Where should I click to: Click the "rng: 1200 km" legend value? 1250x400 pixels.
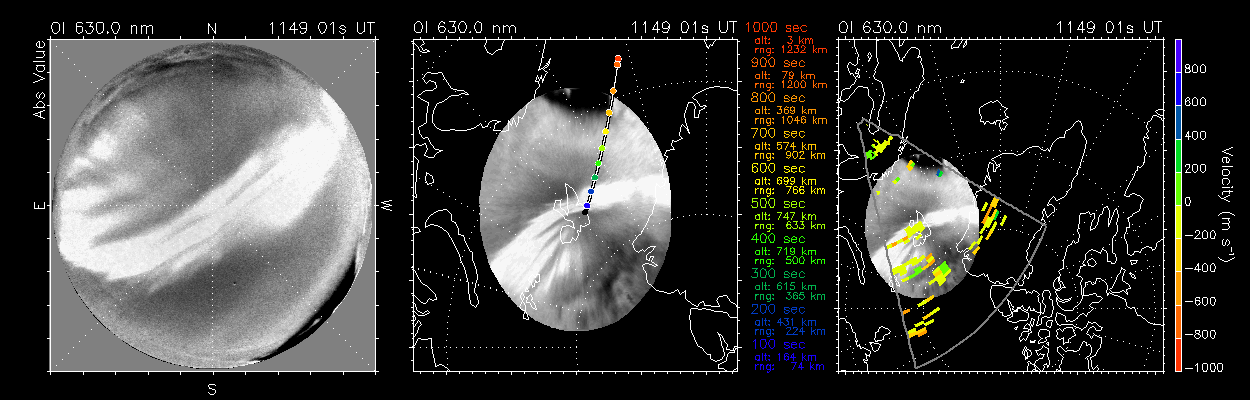tap(793, 84)
